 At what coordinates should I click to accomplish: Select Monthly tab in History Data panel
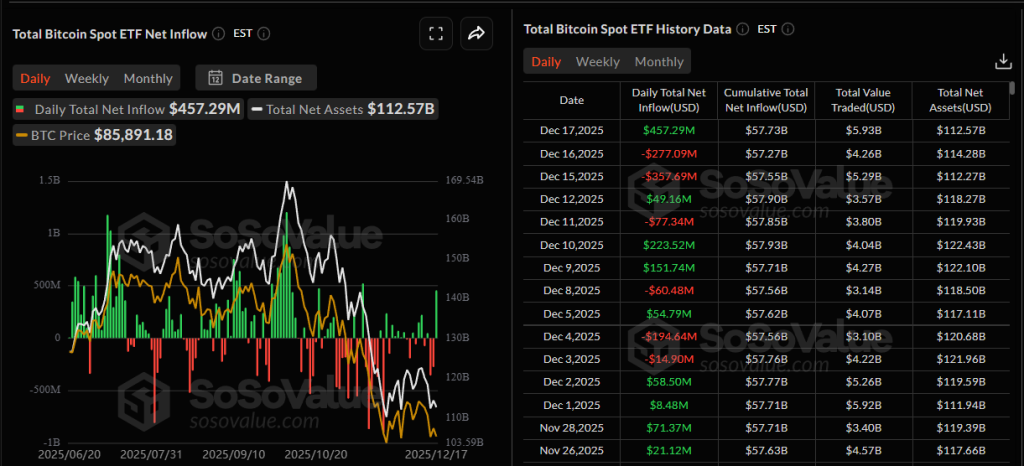point(659,61)
